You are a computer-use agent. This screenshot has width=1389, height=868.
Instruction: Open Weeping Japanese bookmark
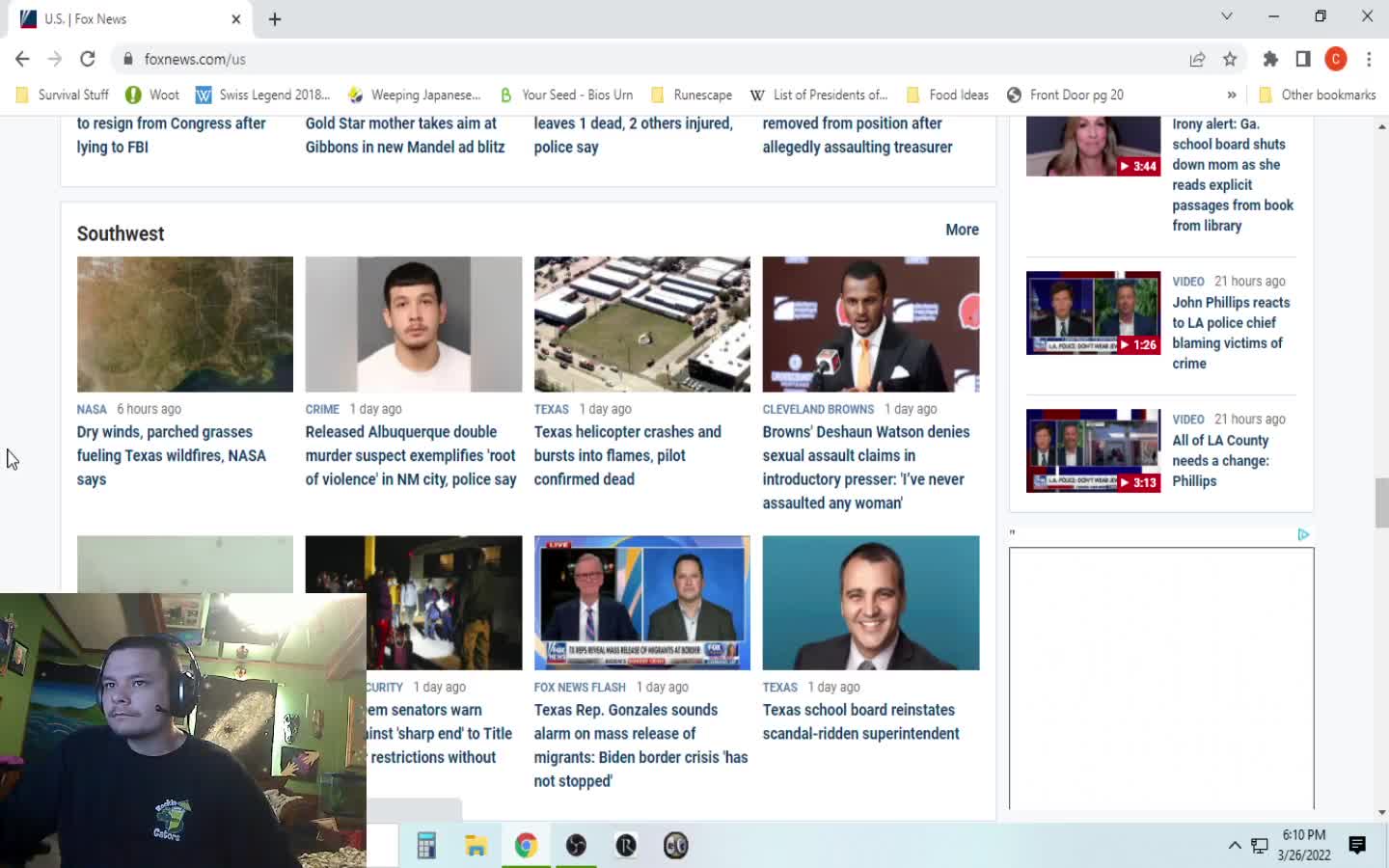(x=414, y=95)
